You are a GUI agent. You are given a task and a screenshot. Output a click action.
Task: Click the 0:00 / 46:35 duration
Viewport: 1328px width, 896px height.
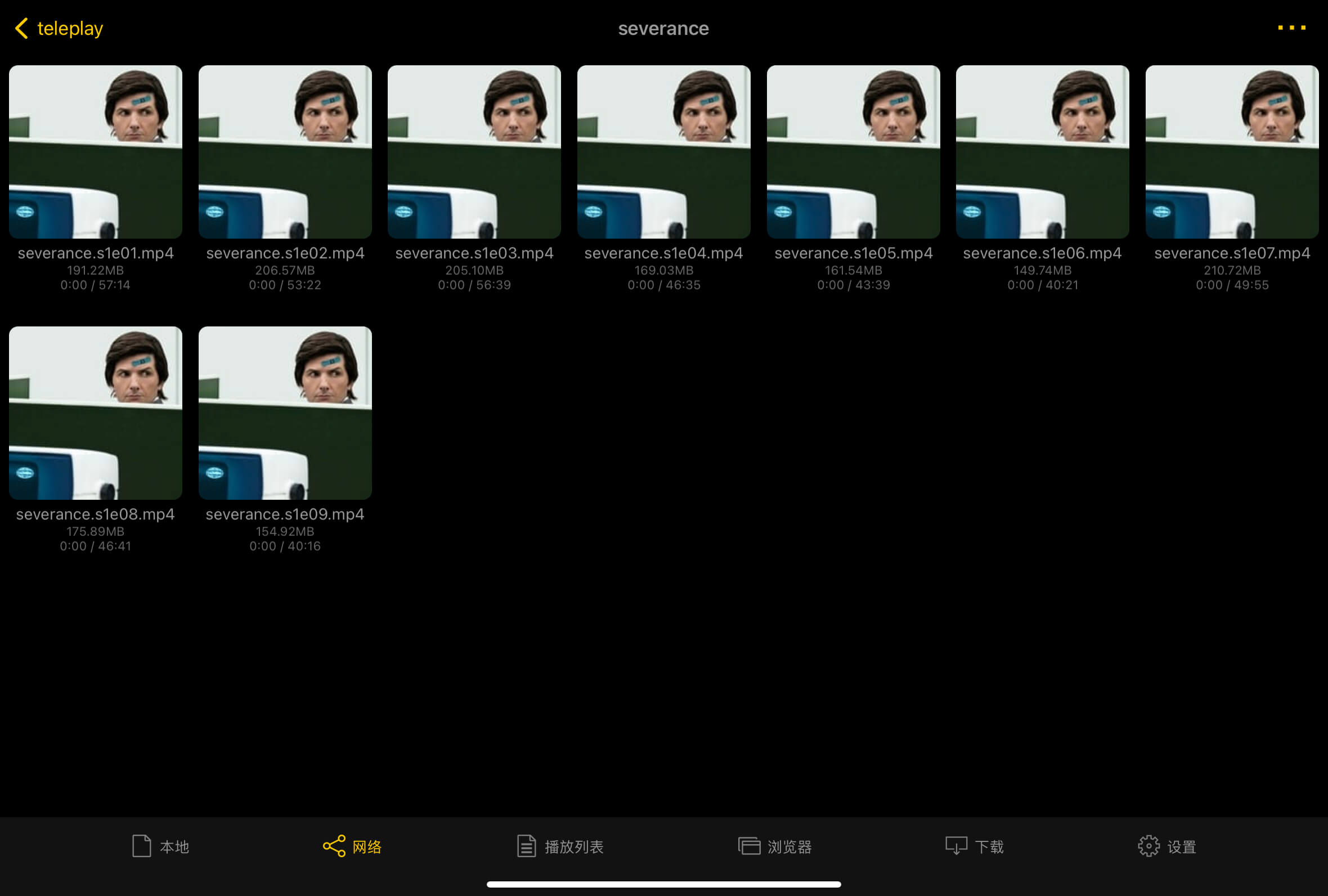tap(663, 285)
